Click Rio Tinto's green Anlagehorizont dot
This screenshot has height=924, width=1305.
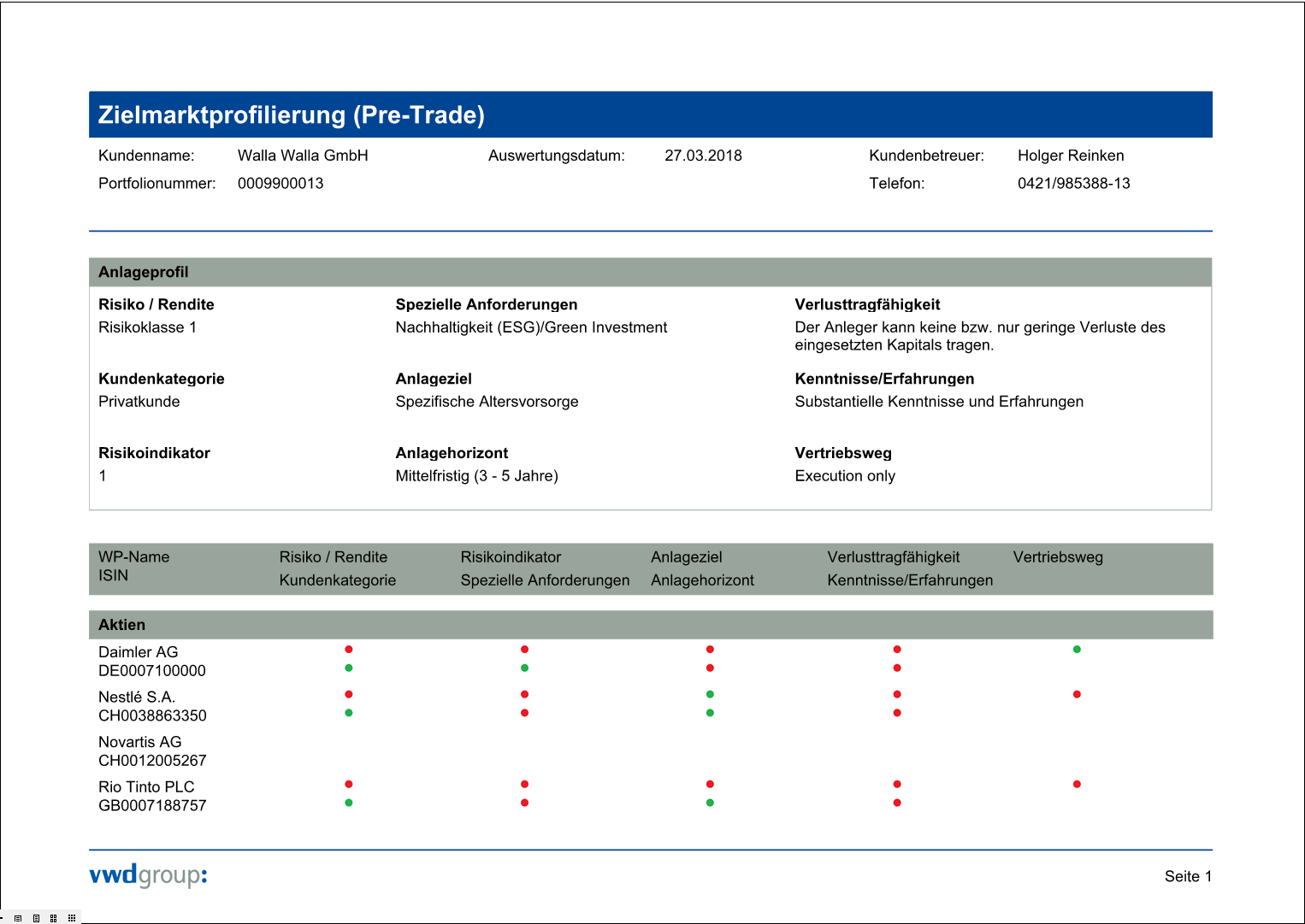coord(710,803)
